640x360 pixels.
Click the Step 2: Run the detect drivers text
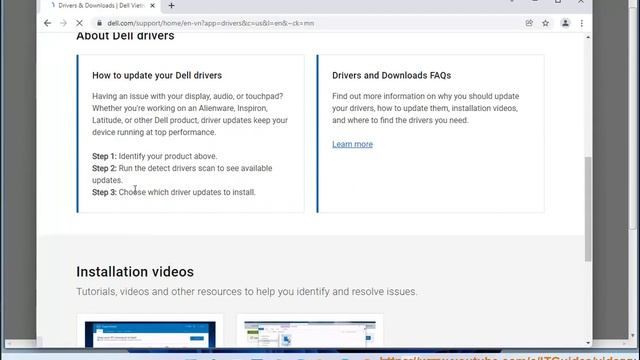point(182,174)
